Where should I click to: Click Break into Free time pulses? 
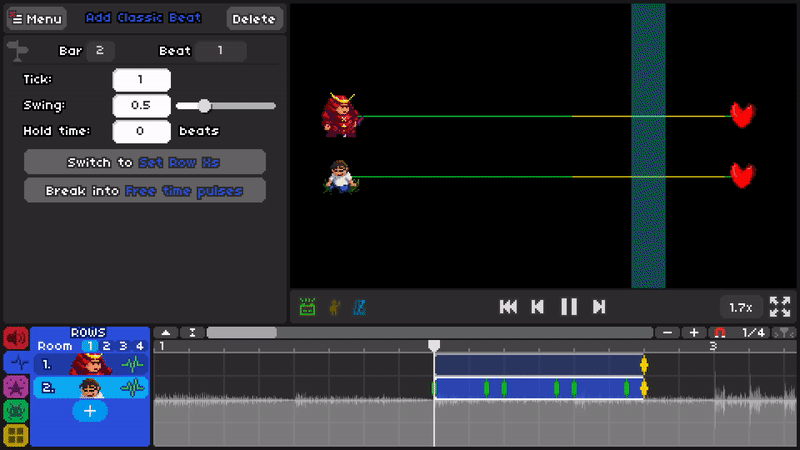point(145,191)
